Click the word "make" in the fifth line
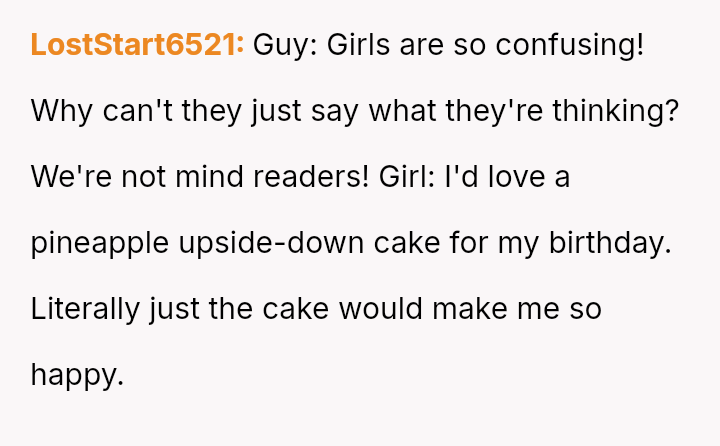The height and width of the screenshot is (446, 720). tap(470, 309)
